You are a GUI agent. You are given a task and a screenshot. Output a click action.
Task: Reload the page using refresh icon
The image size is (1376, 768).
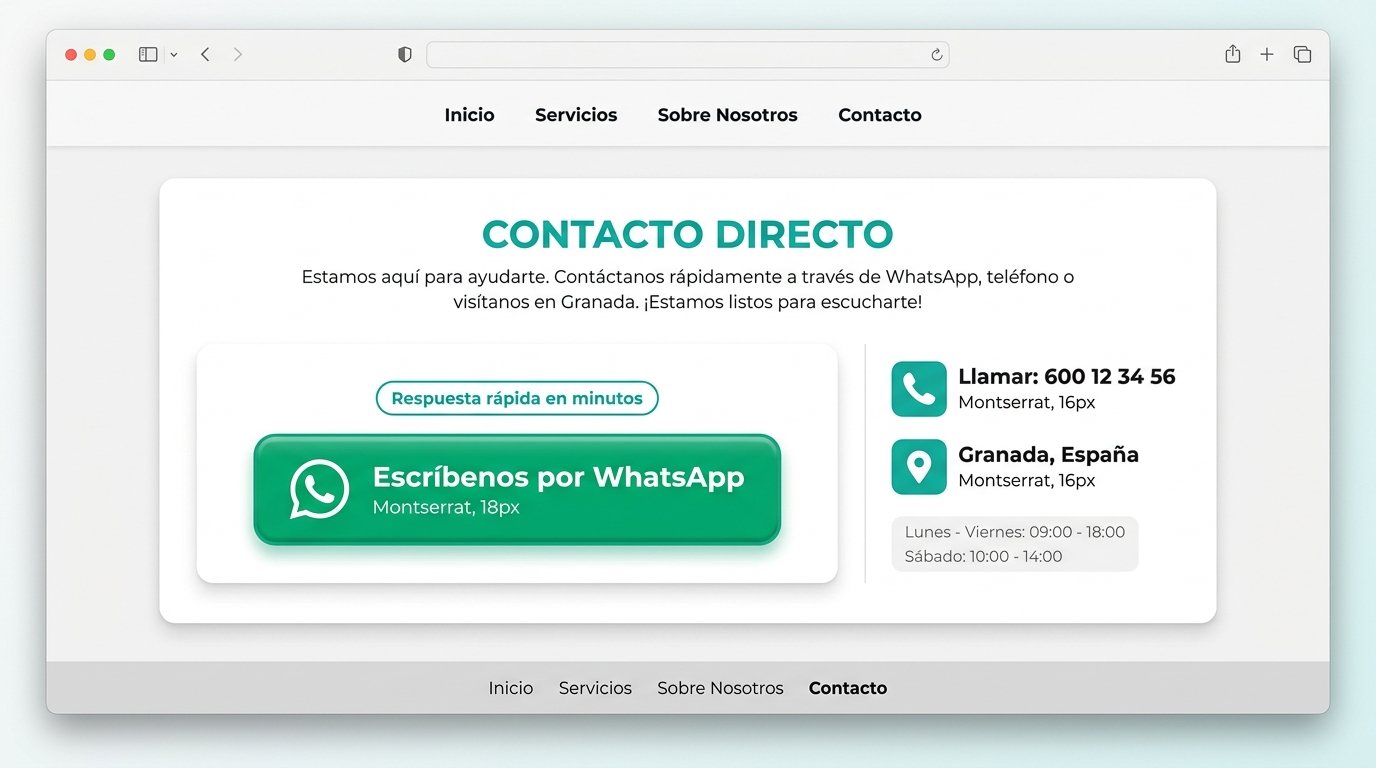pos(936,55)
